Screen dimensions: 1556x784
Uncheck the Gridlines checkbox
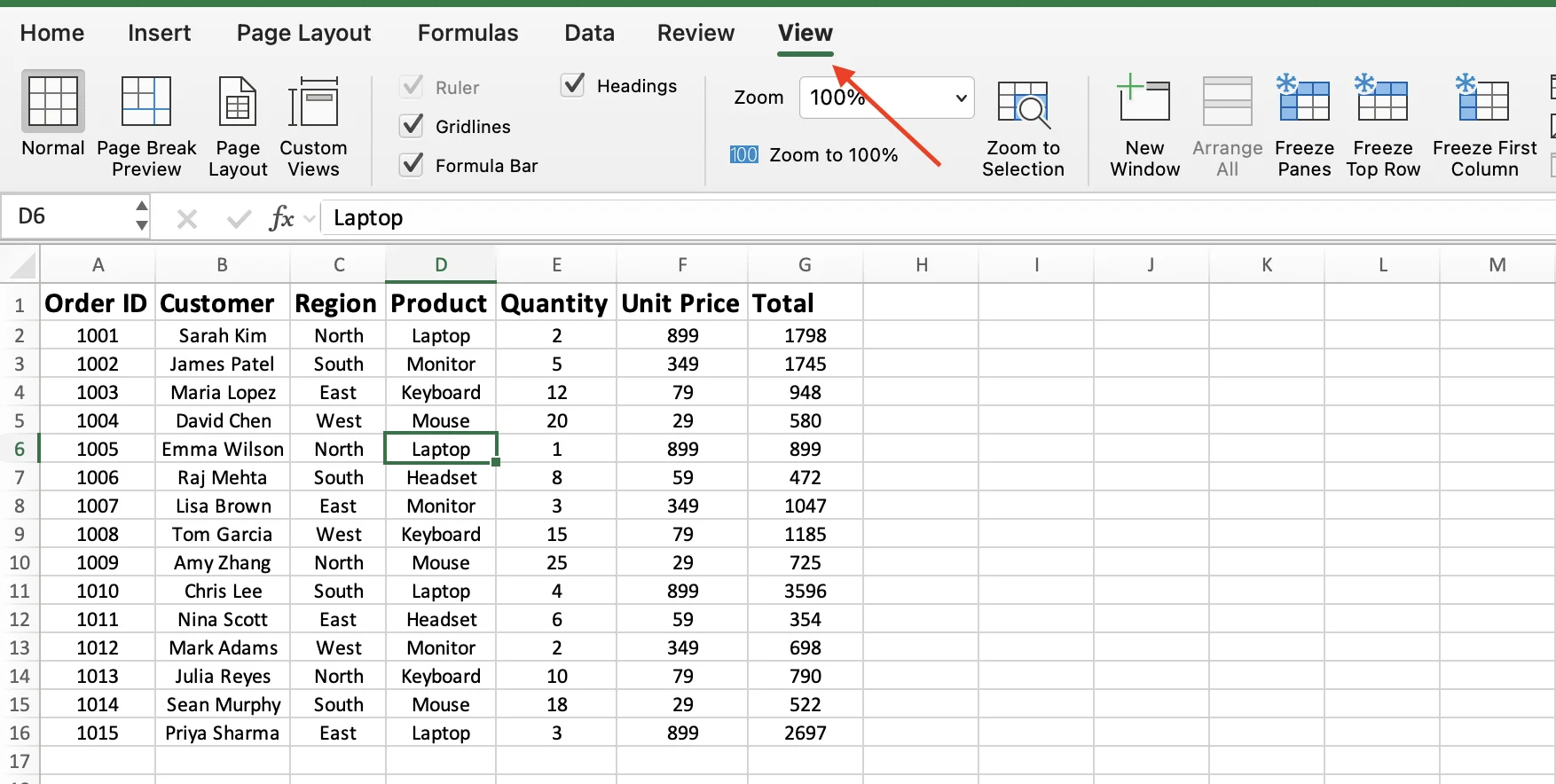[412, 126]
